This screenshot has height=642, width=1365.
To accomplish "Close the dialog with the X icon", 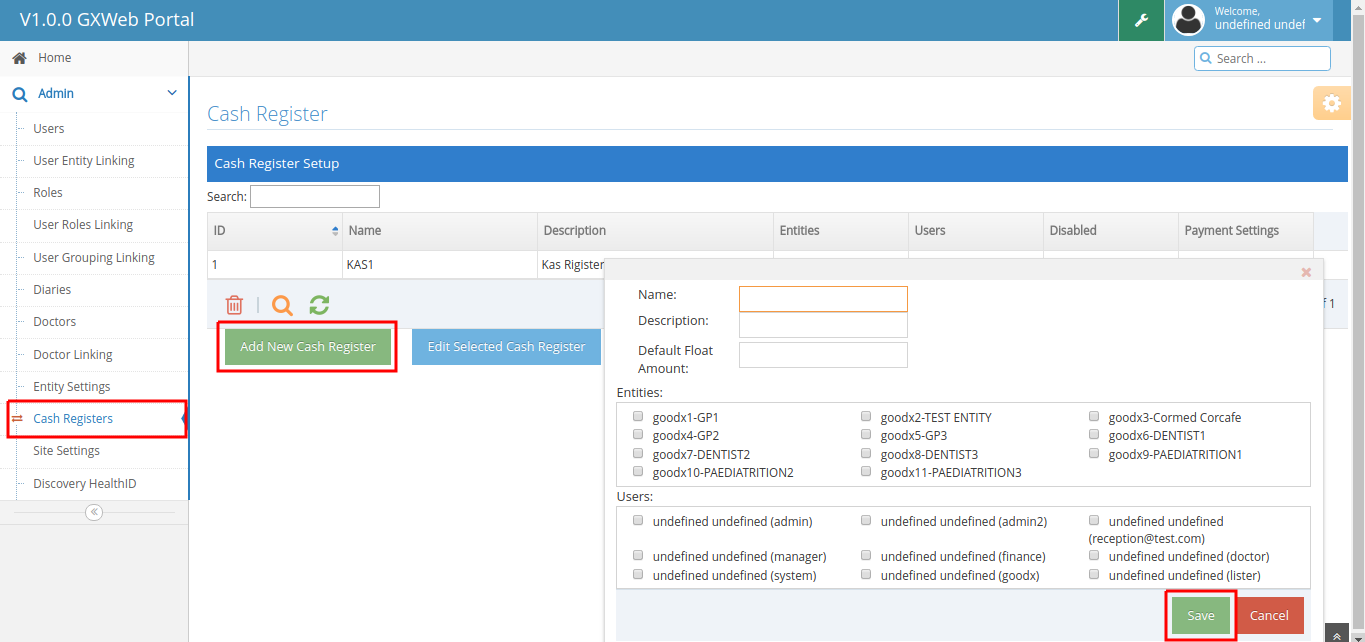I will 1306,272.
